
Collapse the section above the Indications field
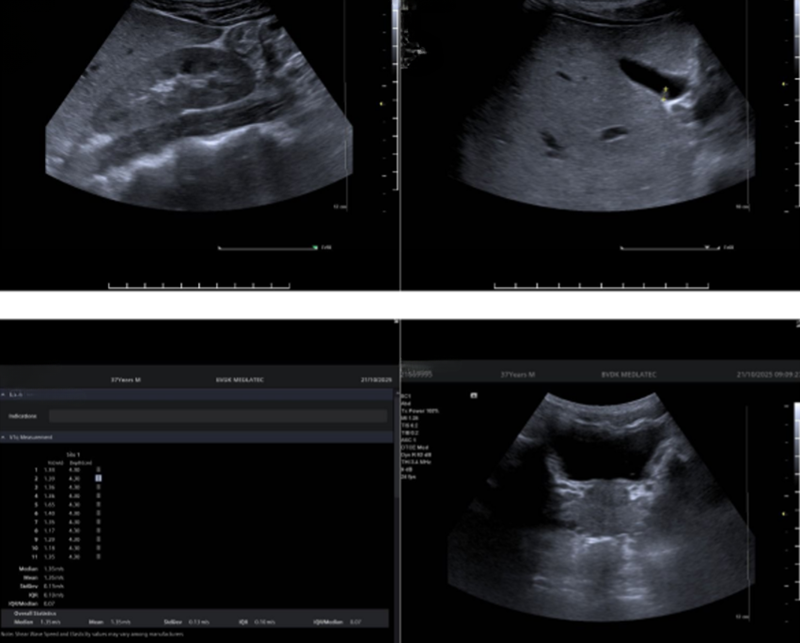click(5, 395)
